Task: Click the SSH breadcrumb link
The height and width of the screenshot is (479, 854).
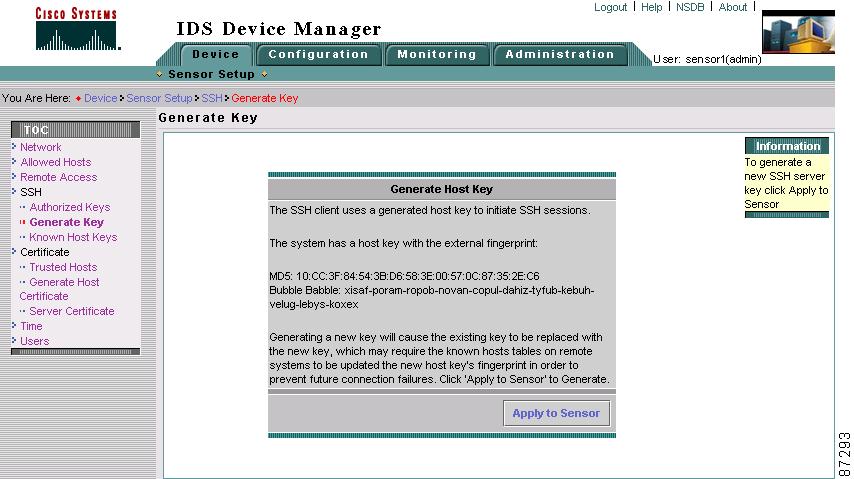Action: 212,98
